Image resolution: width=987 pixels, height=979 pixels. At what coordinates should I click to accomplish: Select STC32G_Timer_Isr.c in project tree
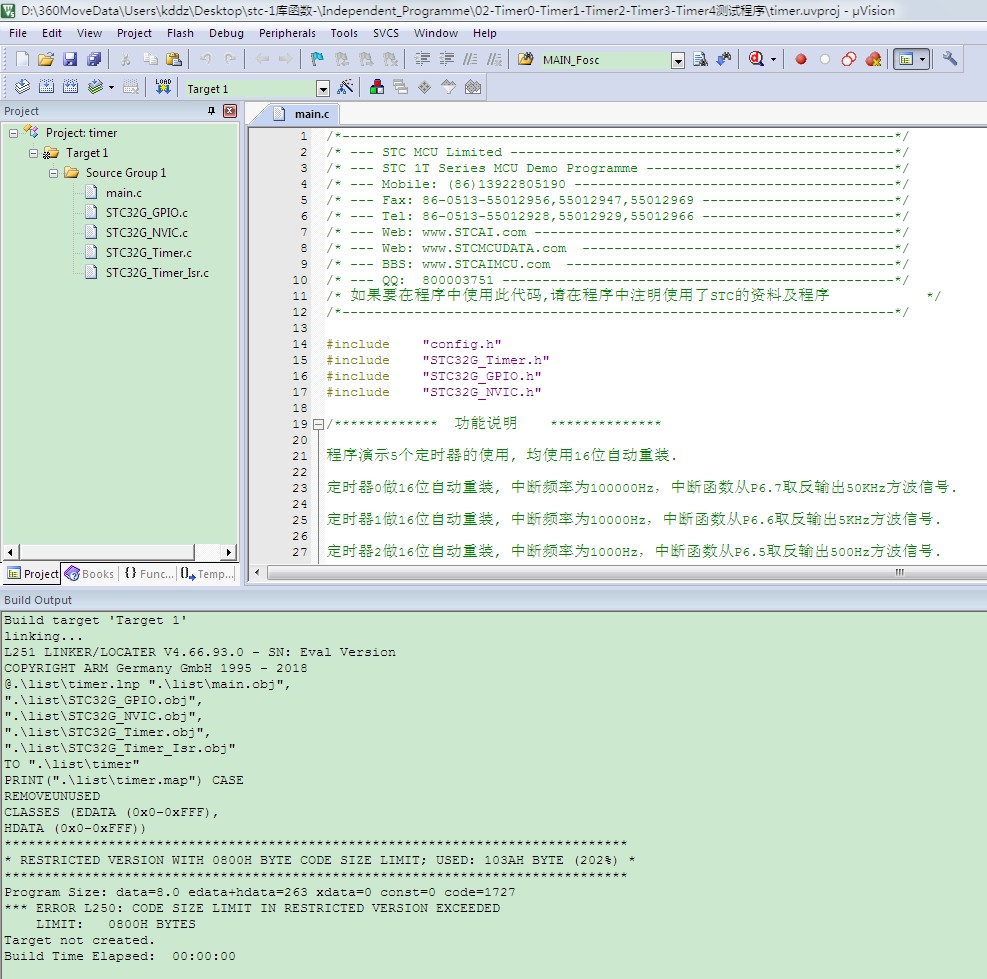pyautogui.click(x=157, y=273)
